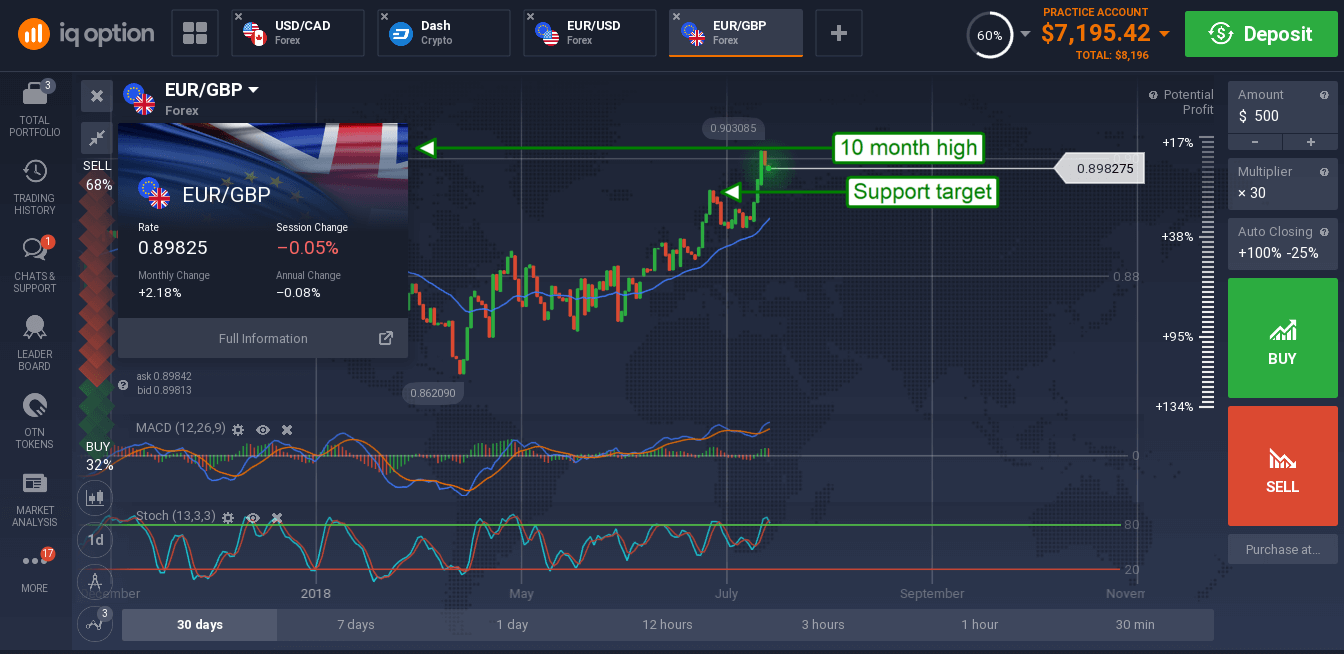Click the Purchase at... button
1344x654 pixels.
click(x=1283, y=549)
